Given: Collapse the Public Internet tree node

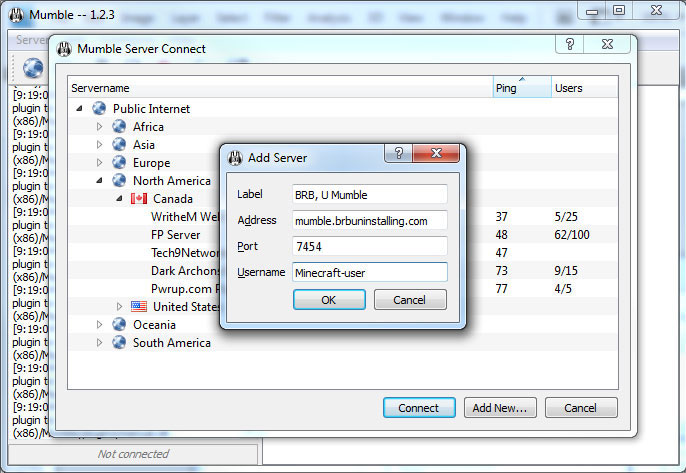Looking at the screenshot, I should pyautogui.click(x=79, y=108).
